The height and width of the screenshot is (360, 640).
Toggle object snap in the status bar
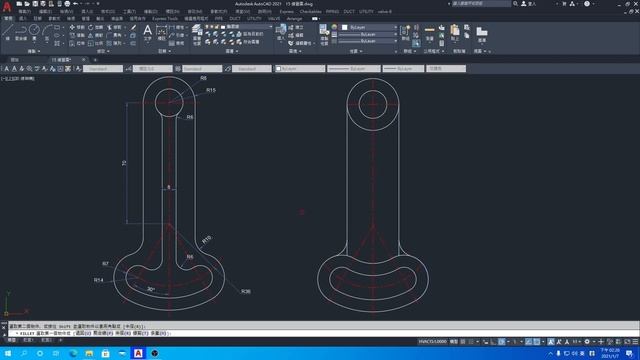pyautogui.click(x=537, y=342)
